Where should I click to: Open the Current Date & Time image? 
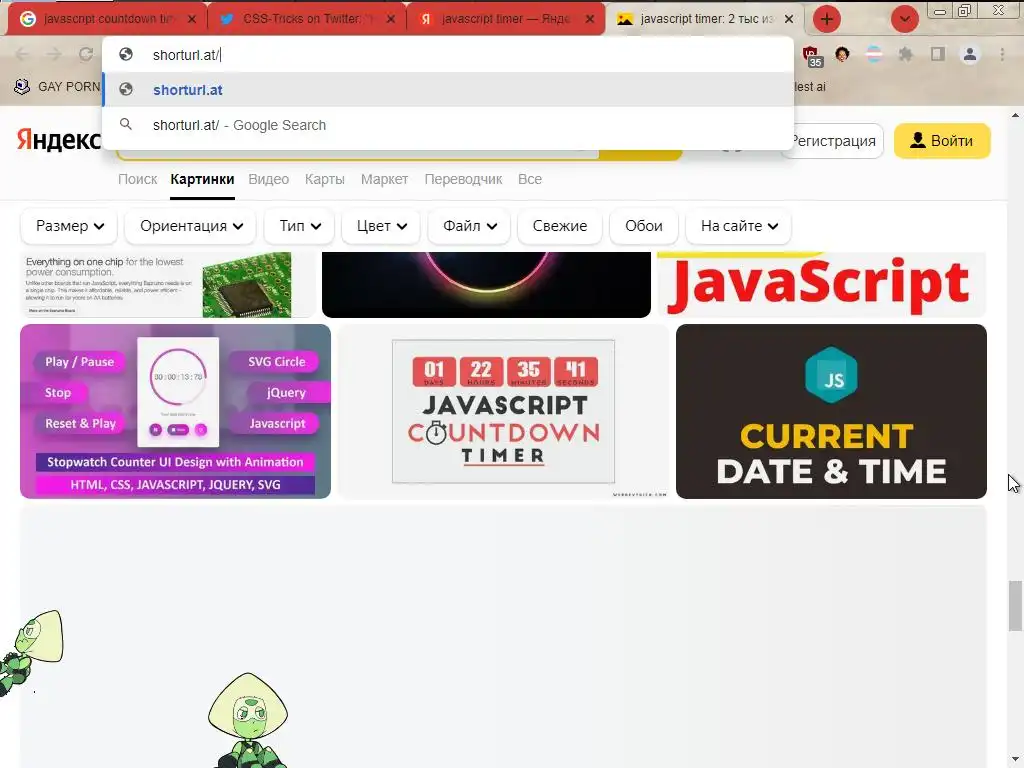[x=831, y=411]
